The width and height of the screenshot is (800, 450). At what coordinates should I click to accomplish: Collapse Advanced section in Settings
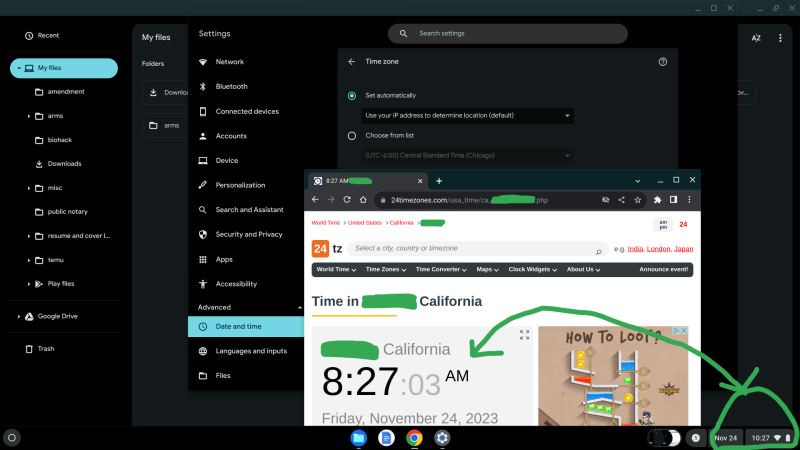[299, 307]
